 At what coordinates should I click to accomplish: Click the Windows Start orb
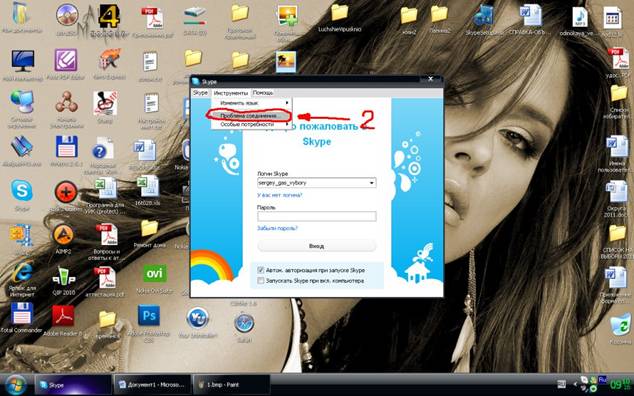[x=16, y=384]
